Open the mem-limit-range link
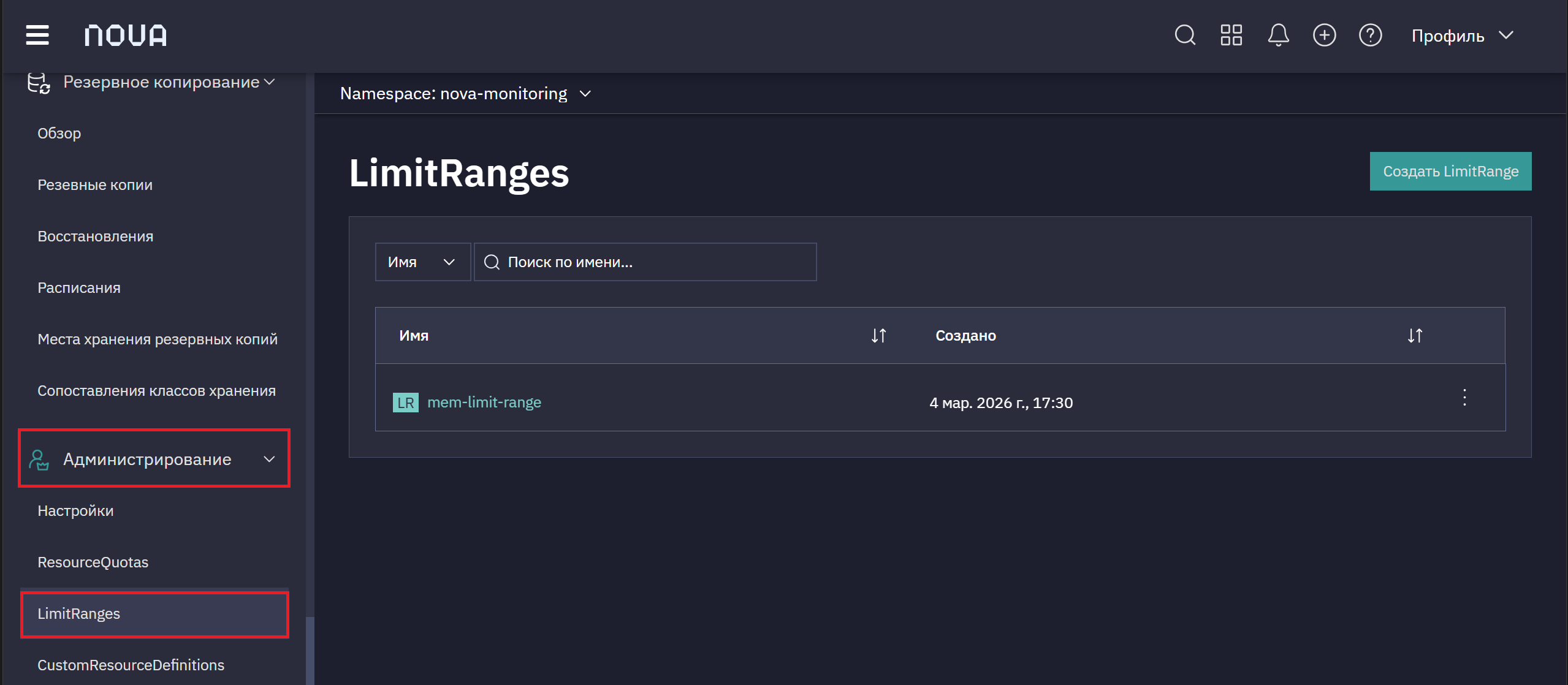 484,403
